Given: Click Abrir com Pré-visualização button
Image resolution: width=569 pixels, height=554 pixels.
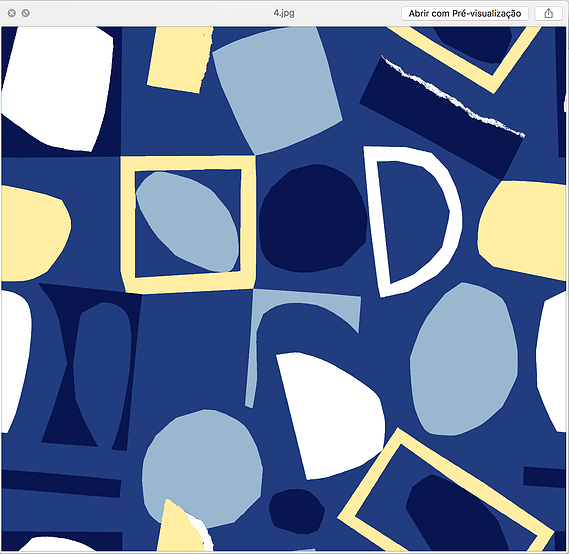Looking at the screenshot, I should click(x=464, y=13).
